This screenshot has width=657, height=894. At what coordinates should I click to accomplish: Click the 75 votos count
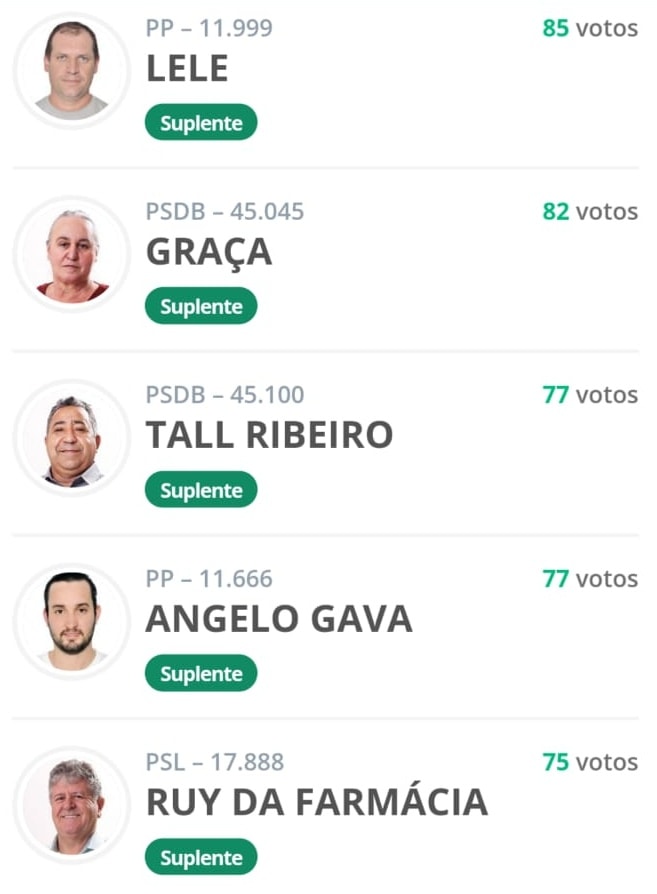(590, 762)
